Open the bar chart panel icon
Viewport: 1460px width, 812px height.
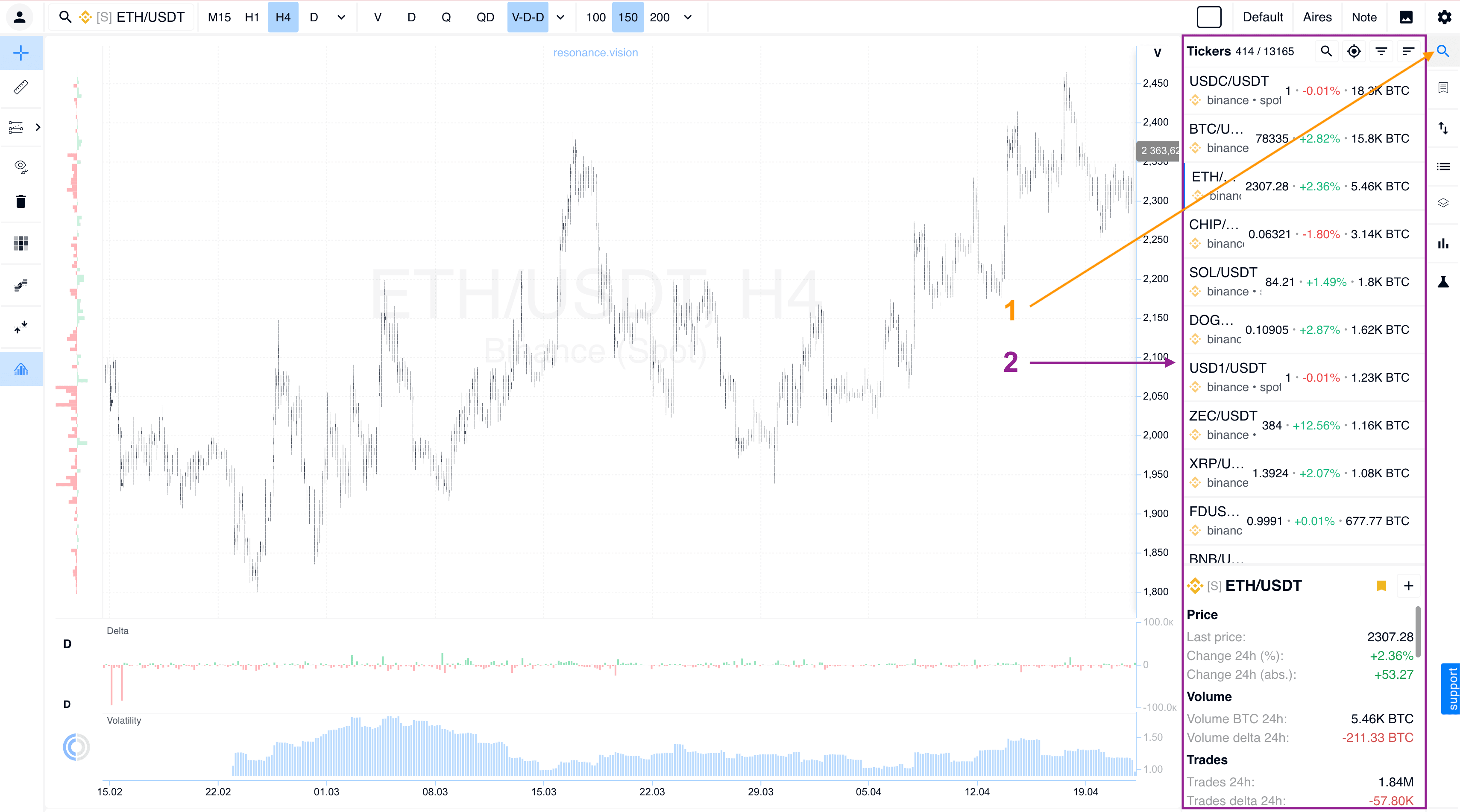click(1443, 244)
